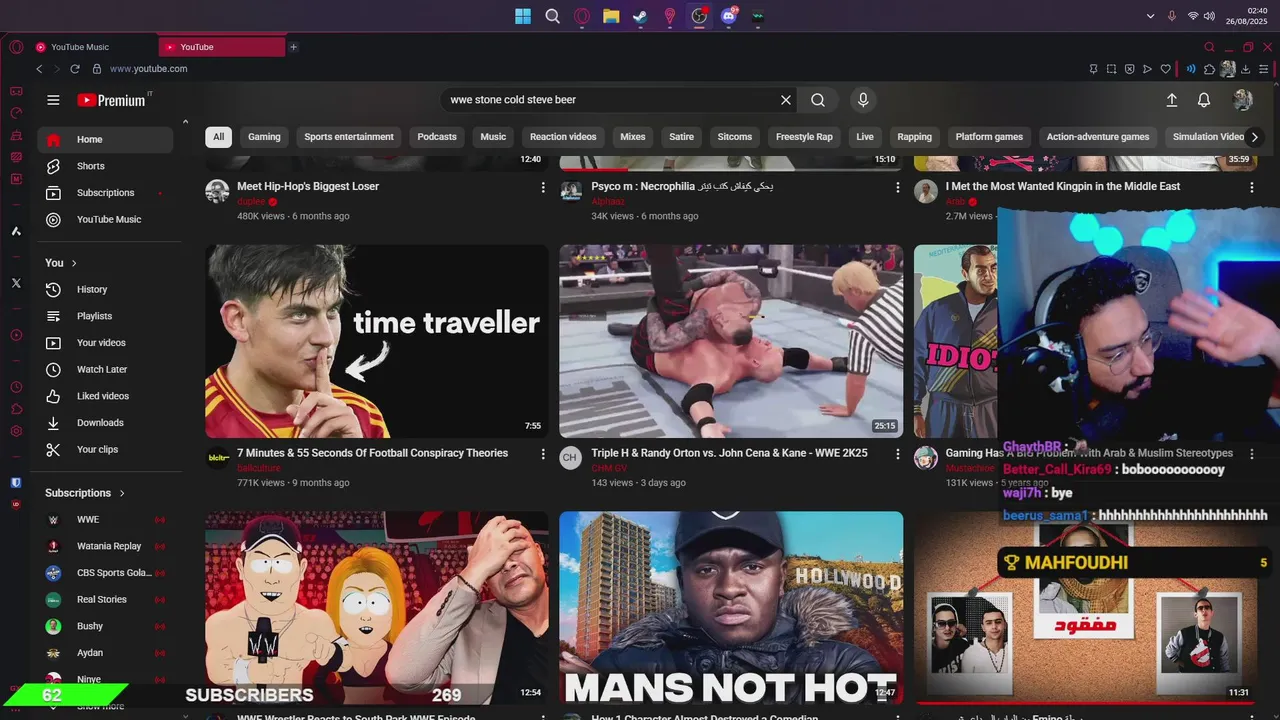Open the YouTube guide hamburger menu

[x=53, y=100]
